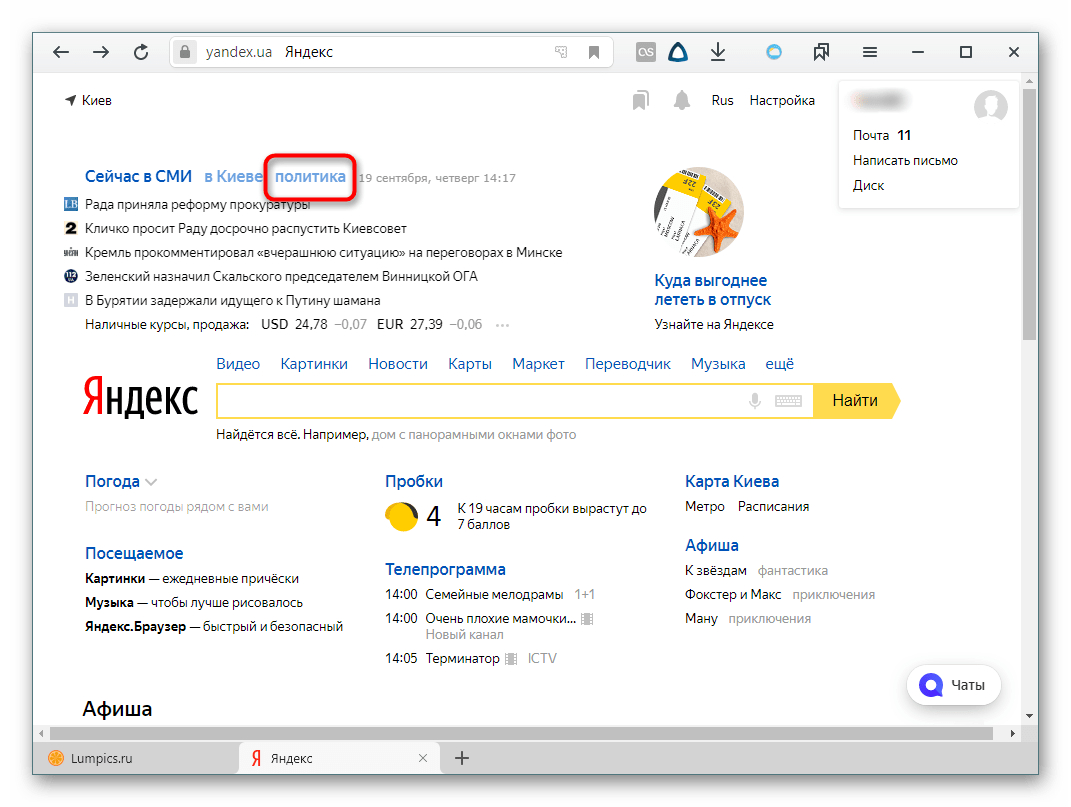1071x807 pixels.
Task: Open the browser hamburger menu
Action: [x=870, y=52]
